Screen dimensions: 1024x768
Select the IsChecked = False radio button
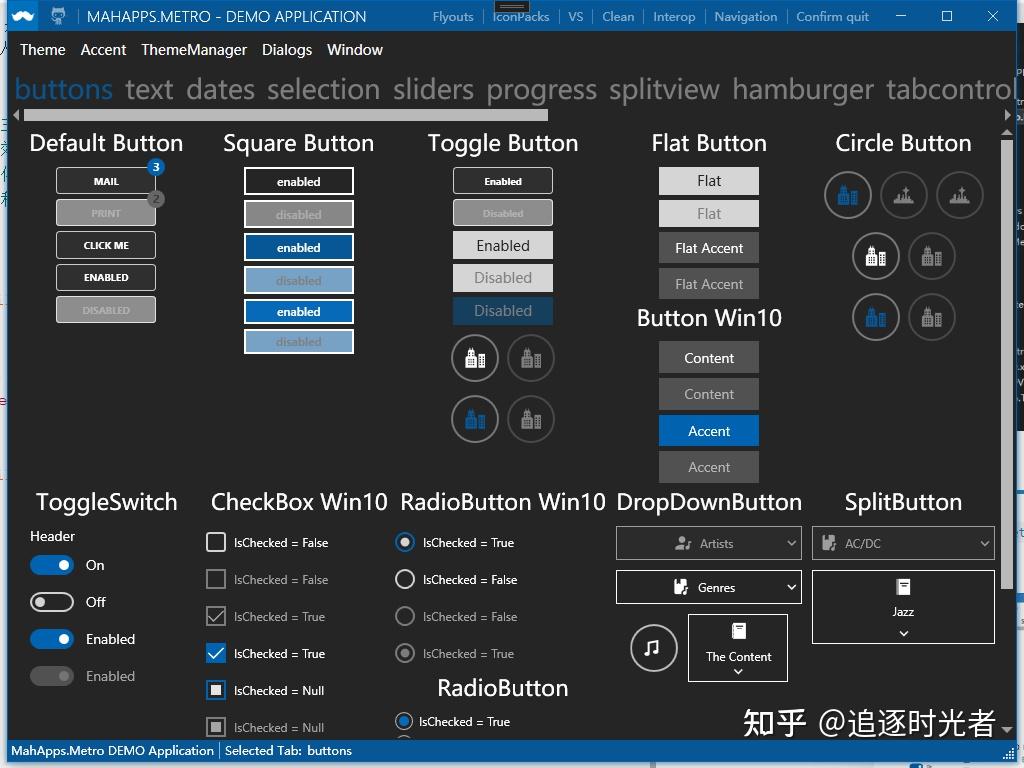[x=404, y=579]
